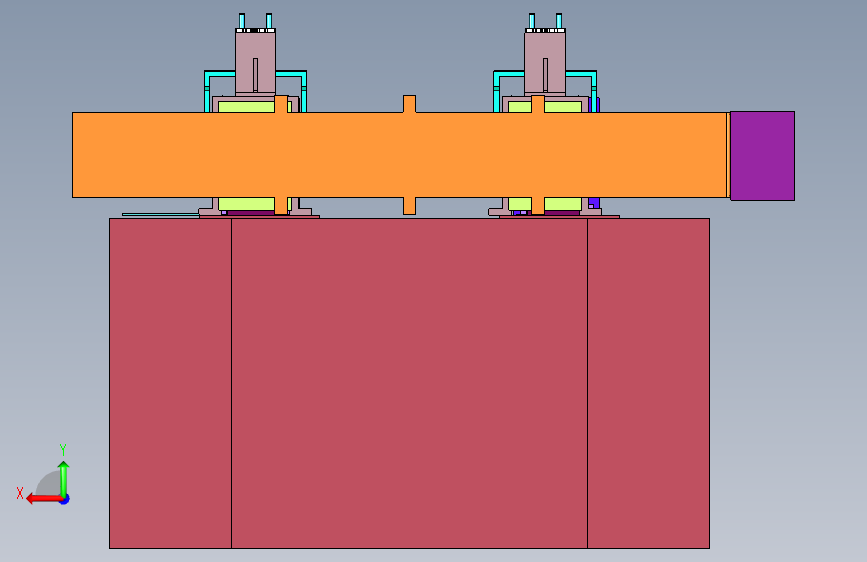Screen dimensions: 867x562
Task: Select the blue part beside right clamp assembly
Action: pyautogui.click(x=594, y=202)
